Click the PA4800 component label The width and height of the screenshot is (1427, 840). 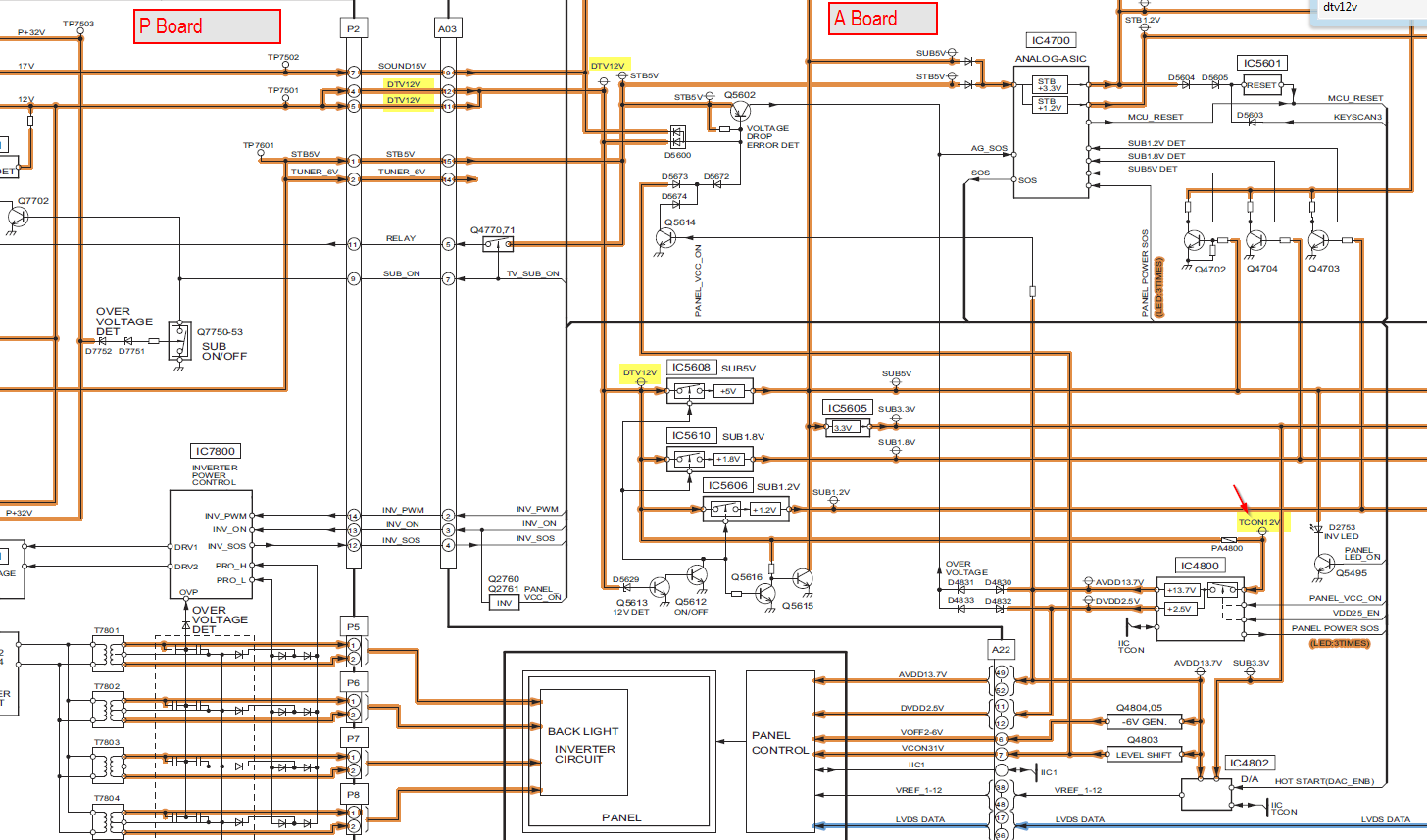pos(1226,549)
